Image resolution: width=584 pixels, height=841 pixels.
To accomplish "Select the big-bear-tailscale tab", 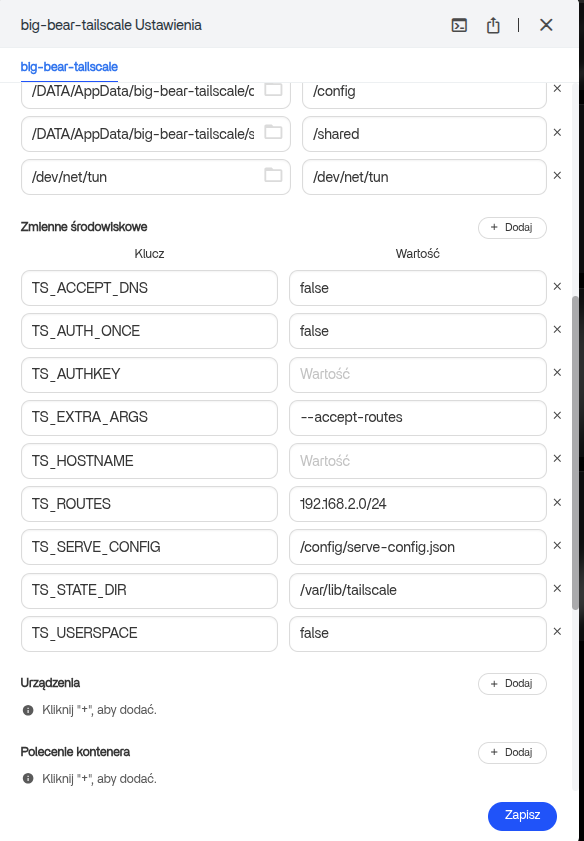I will (x=69, y=67).
